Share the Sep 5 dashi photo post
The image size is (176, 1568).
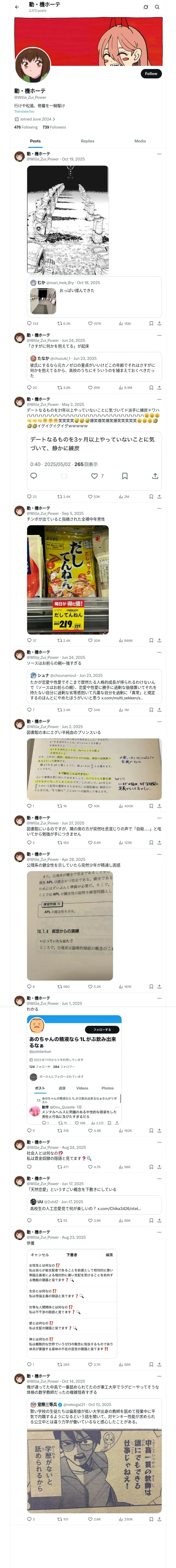[x=159, y=640]
